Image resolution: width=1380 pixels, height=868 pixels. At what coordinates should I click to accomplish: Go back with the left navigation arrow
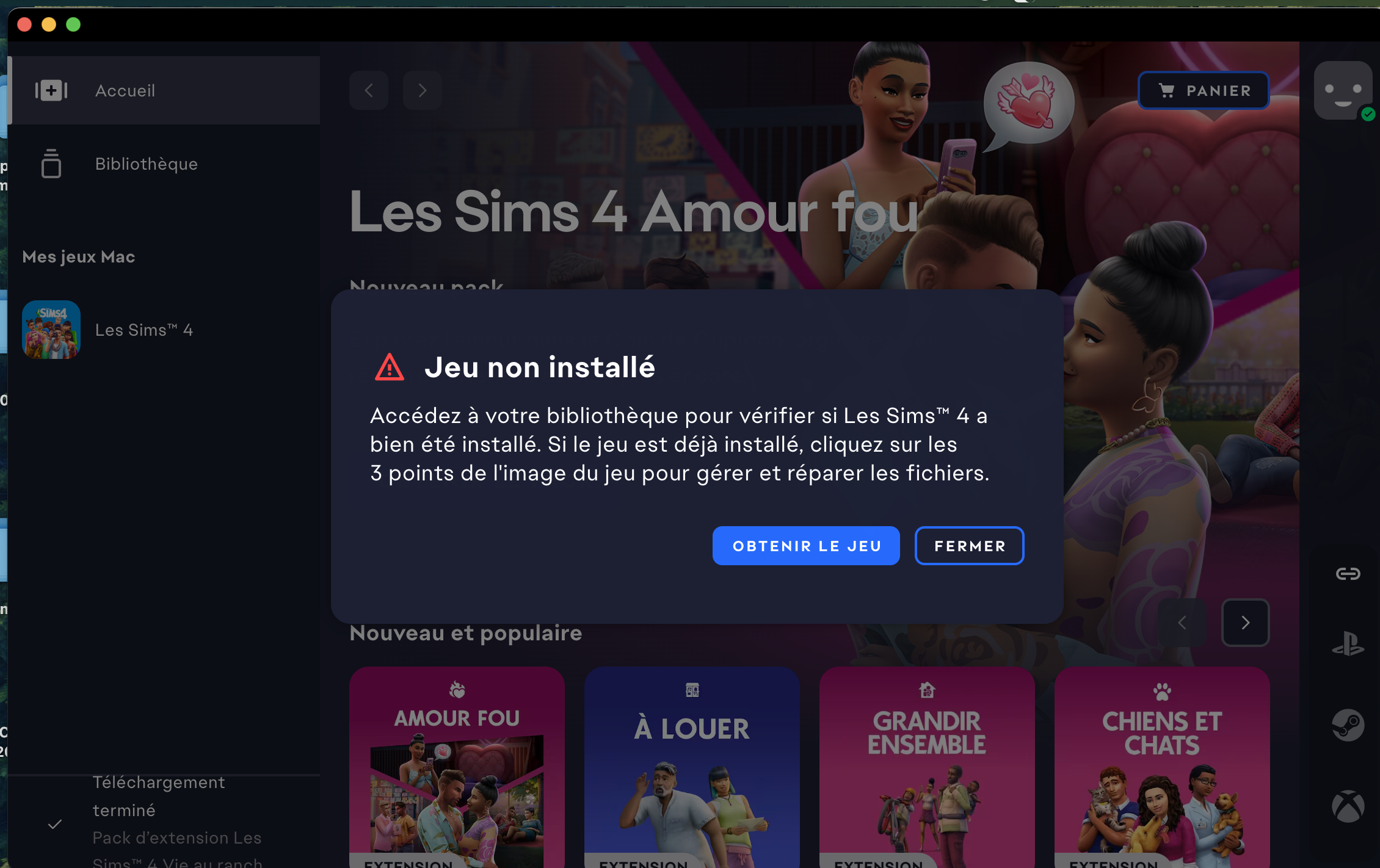pyautogui.click(x=369, y=90)
